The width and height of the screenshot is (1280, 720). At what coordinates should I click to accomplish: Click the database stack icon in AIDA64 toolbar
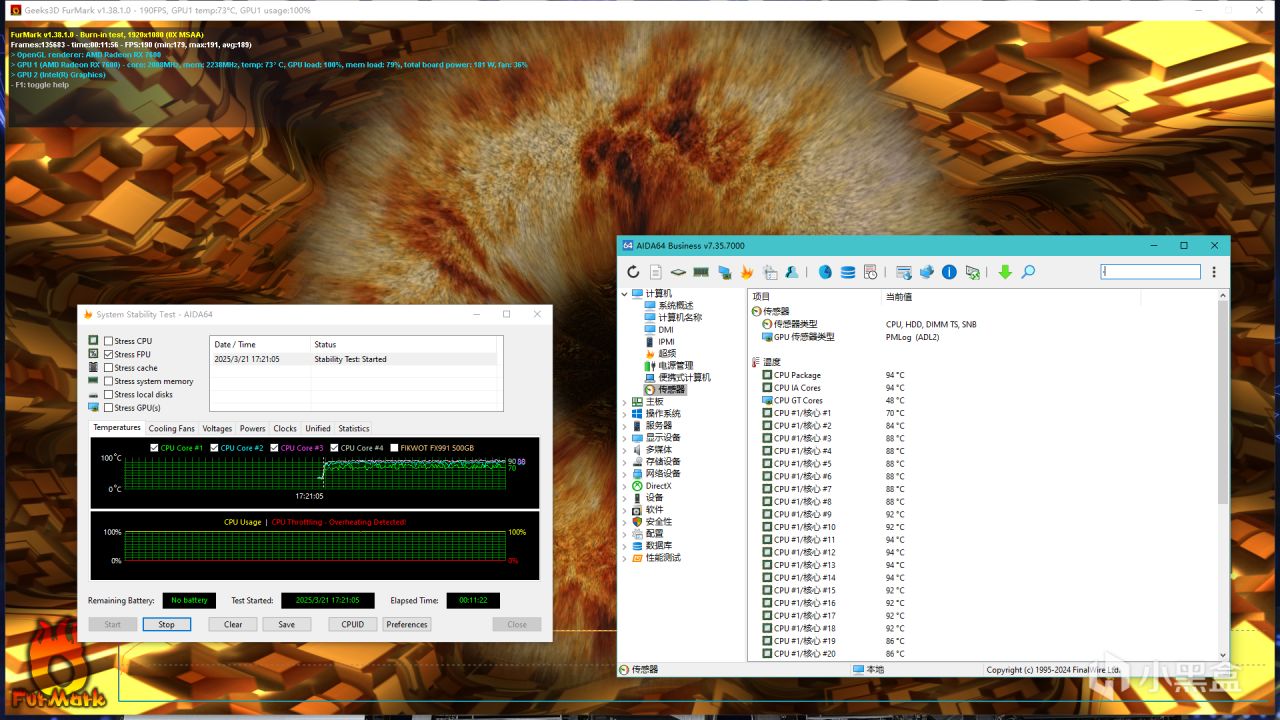(x=848, y=272)
